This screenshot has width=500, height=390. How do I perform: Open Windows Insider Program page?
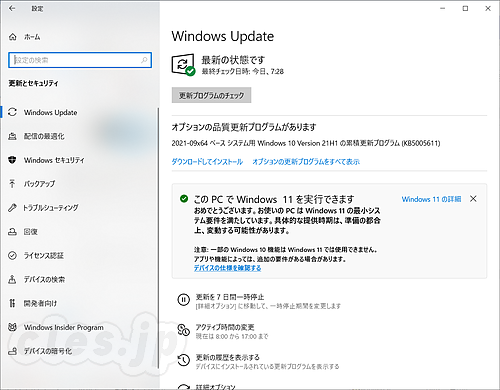pos(79,327)
